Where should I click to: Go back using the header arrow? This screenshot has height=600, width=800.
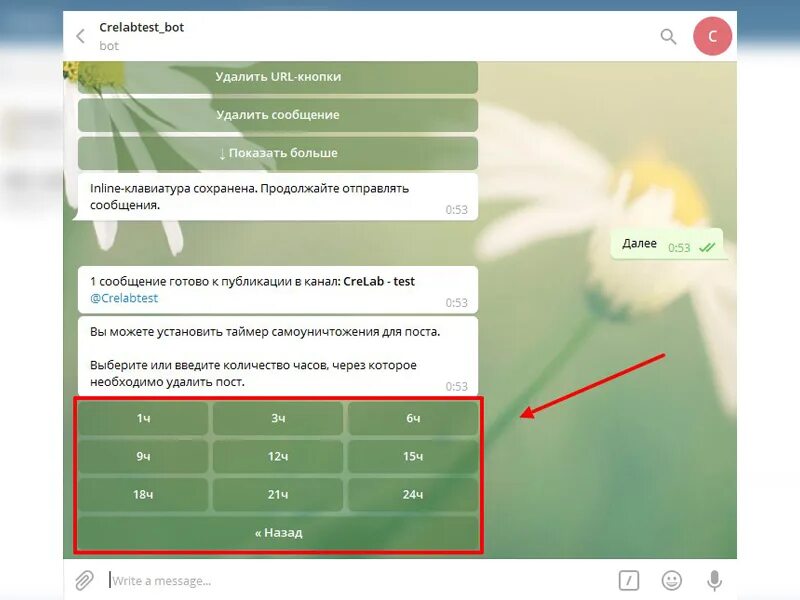(x=80, y=36)
